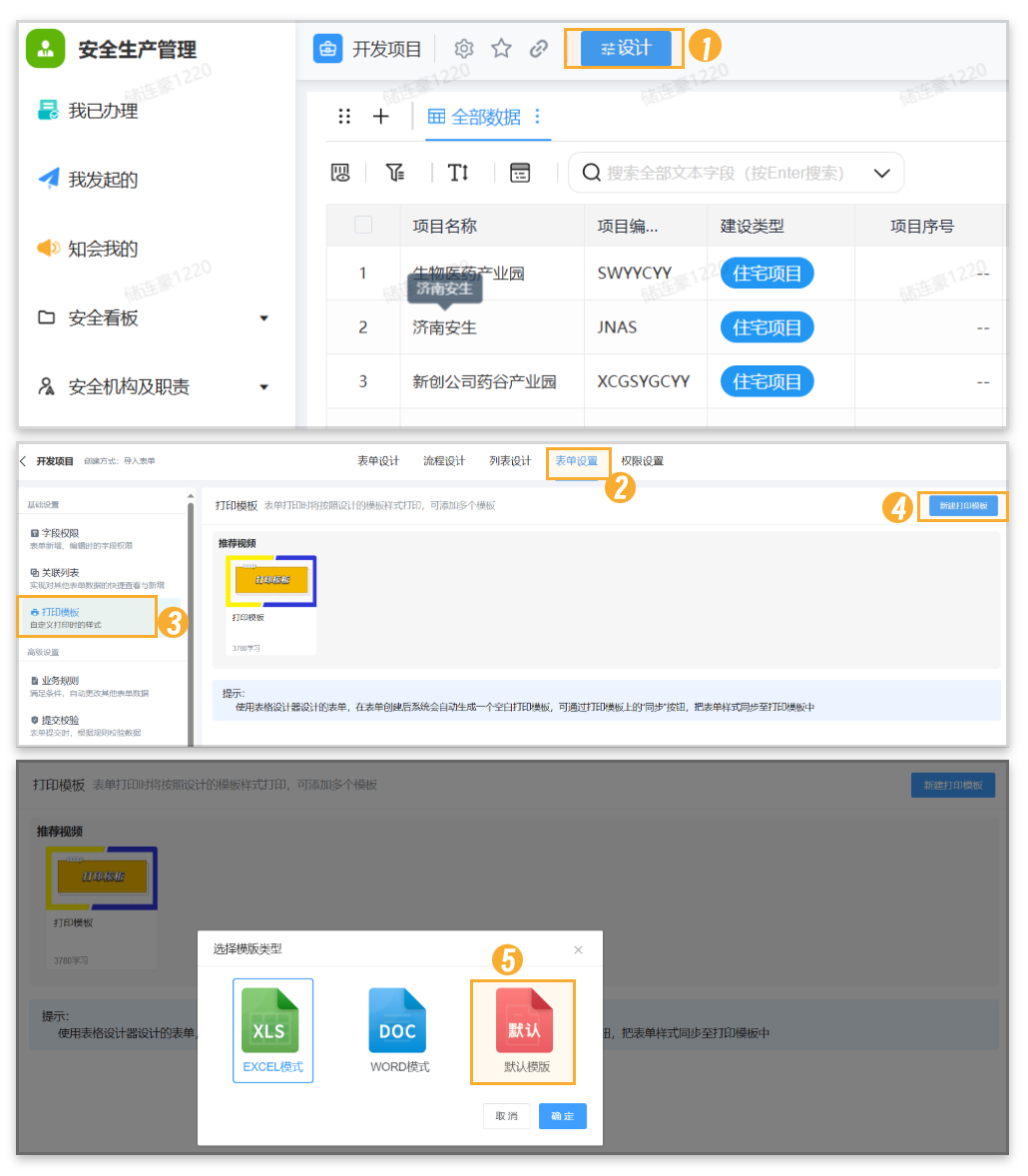The image size is (1028, 1176).
Task: Click the link chain icon in header
Action: [x=539, y=48]
